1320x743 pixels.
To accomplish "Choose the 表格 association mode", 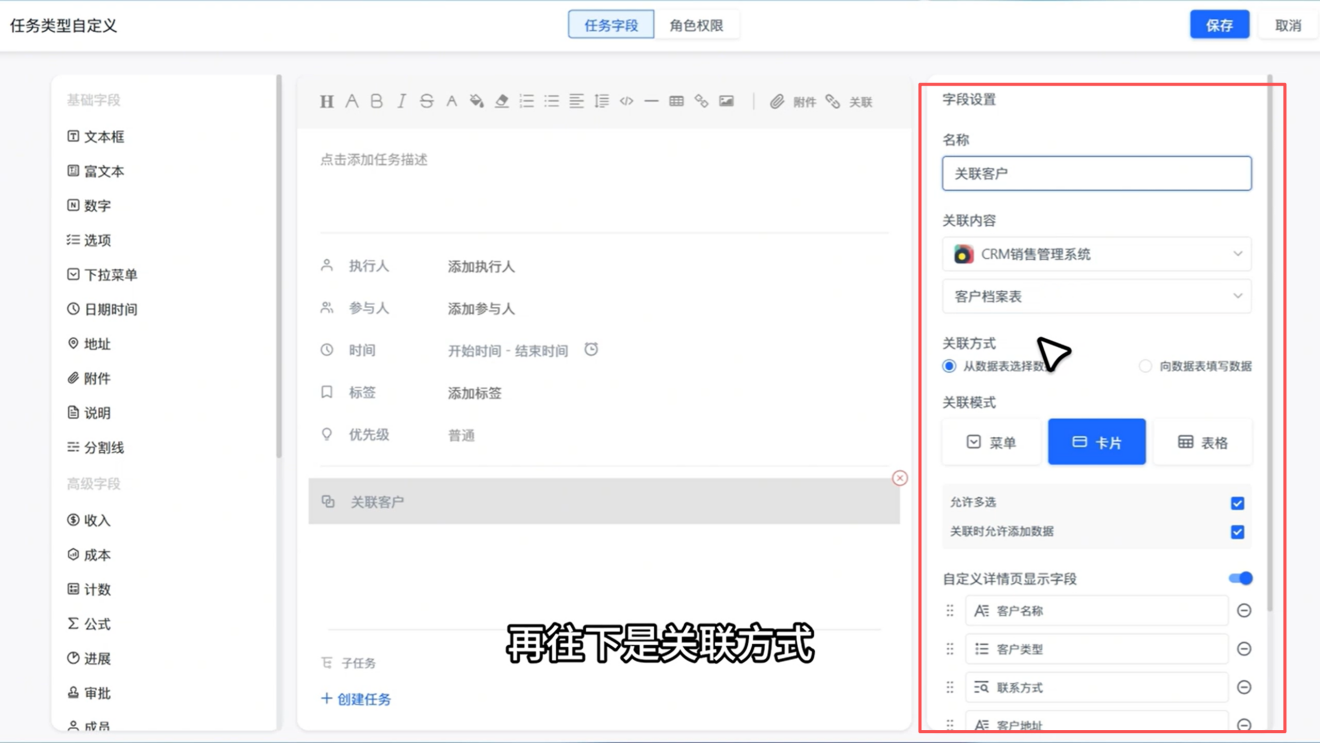I will pos(1202,442).
